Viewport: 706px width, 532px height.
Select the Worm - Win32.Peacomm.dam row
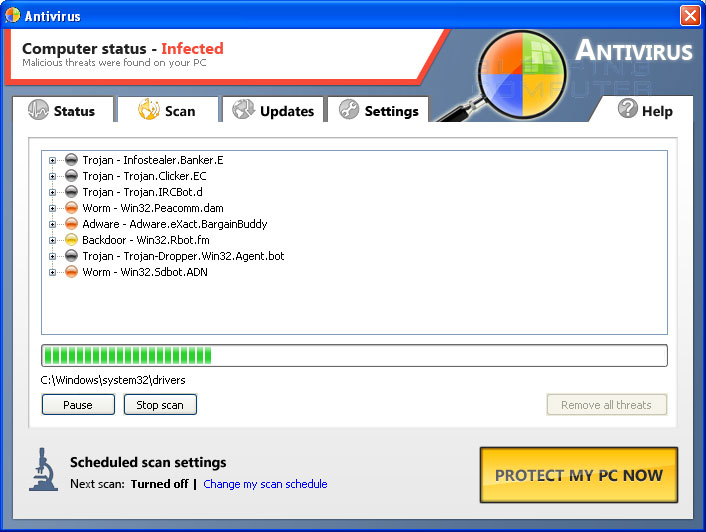[153, 208]
